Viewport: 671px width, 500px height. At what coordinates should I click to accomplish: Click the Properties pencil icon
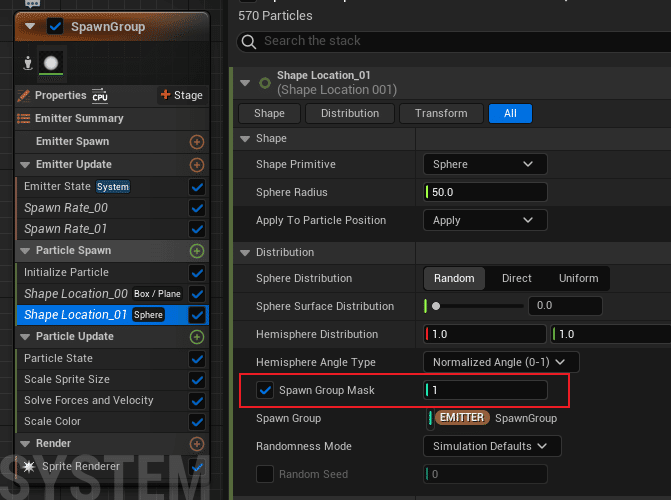pos(24,95)
